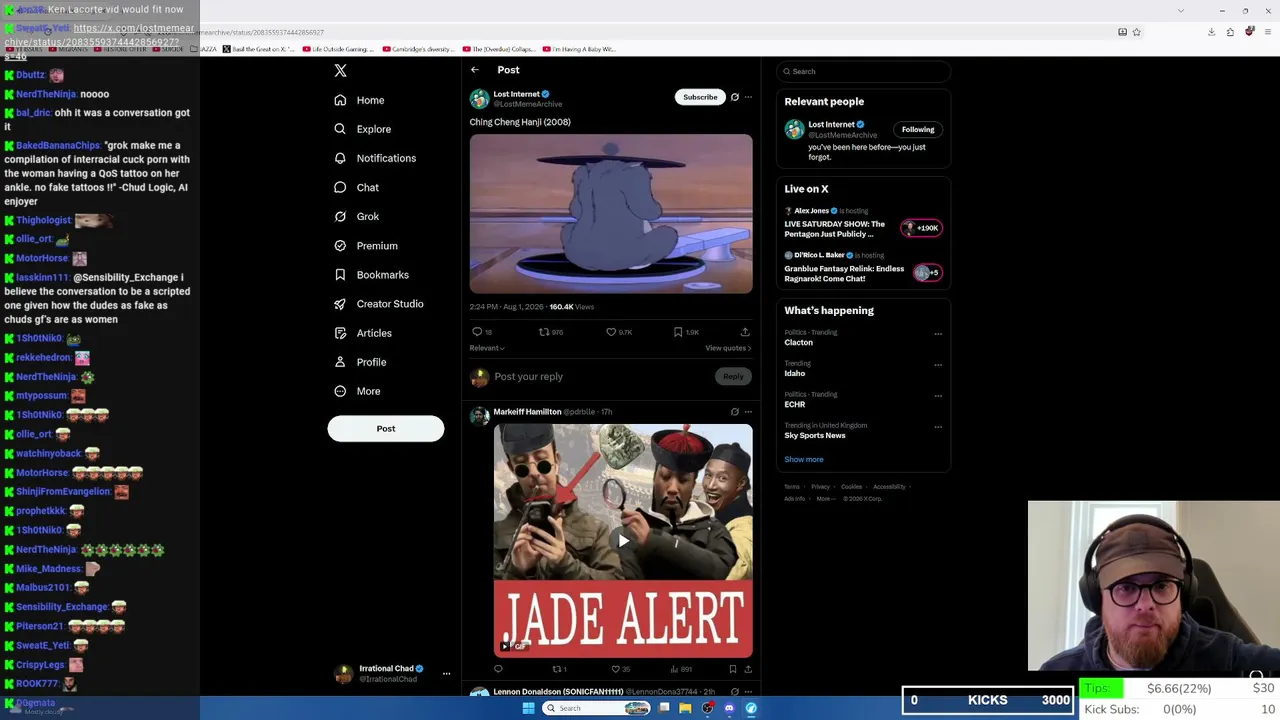The height and width of the screenshot is (720, 1280).
Task: Launch Grok from its sidebar icon
Action: pos(340,216)
